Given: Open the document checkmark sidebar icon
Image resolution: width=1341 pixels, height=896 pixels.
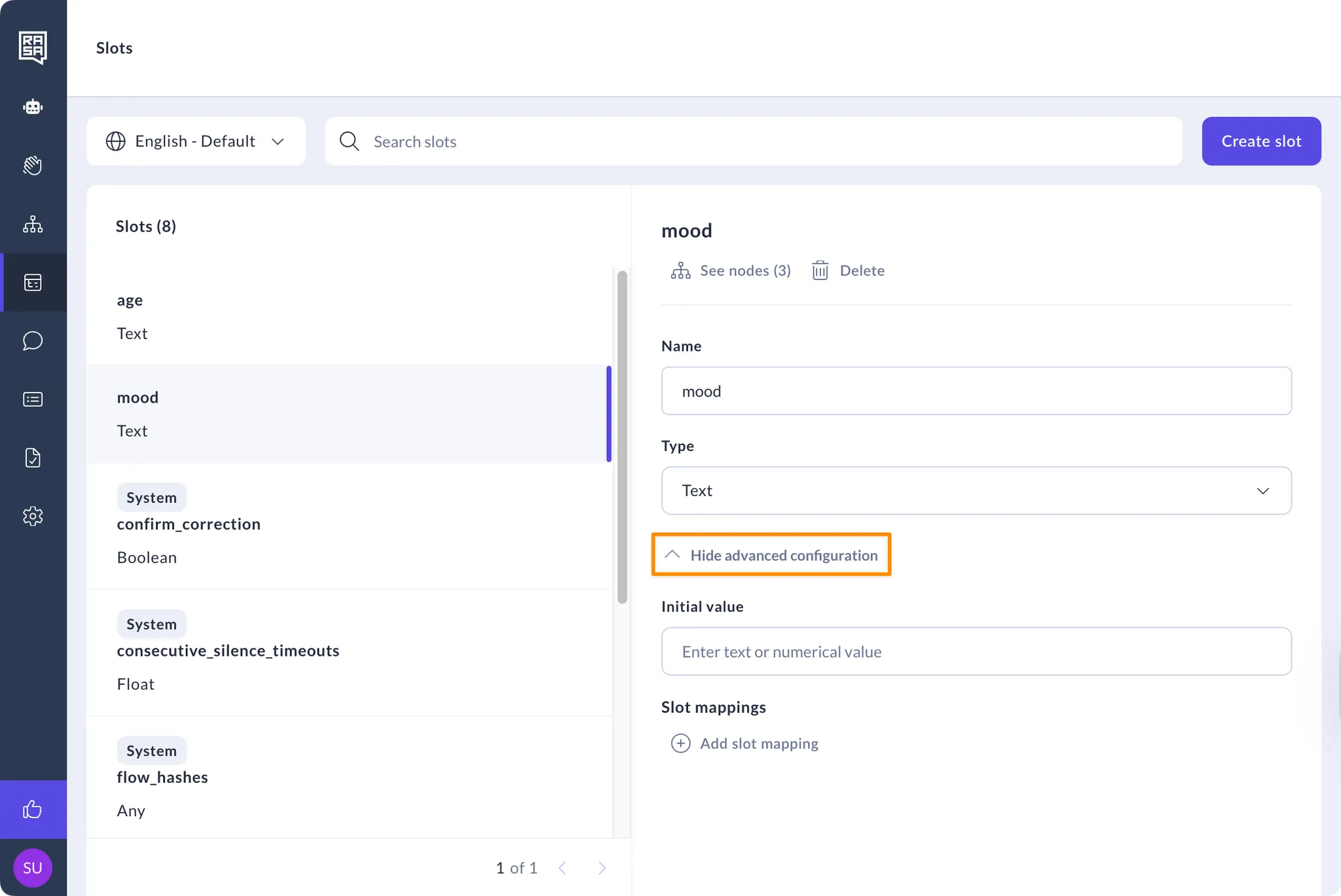Looking at the screenshot, I should [x=33, y=457].
